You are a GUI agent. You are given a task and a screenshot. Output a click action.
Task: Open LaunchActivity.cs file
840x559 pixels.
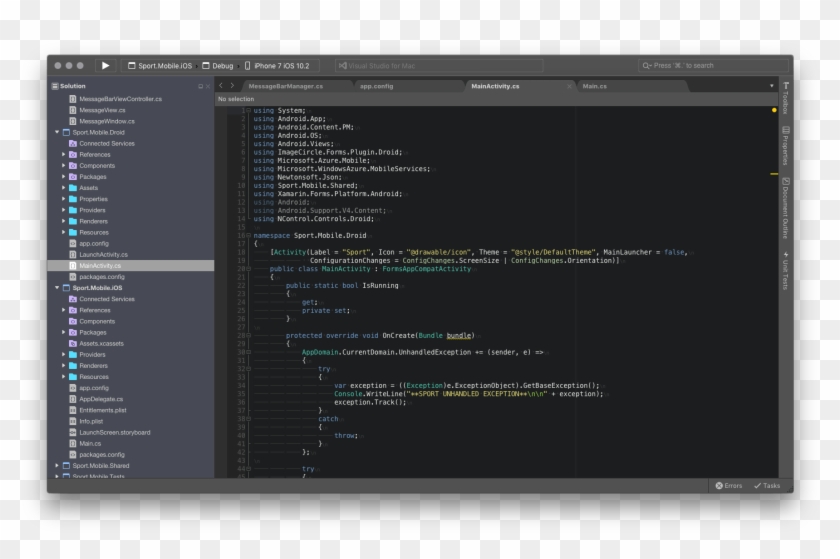point(104,255)
